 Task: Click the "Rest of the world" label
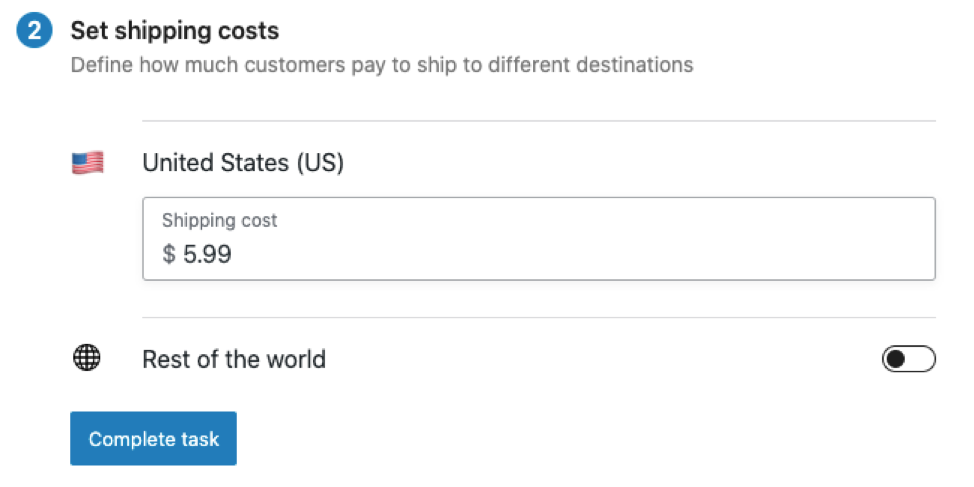click(234, 359)
